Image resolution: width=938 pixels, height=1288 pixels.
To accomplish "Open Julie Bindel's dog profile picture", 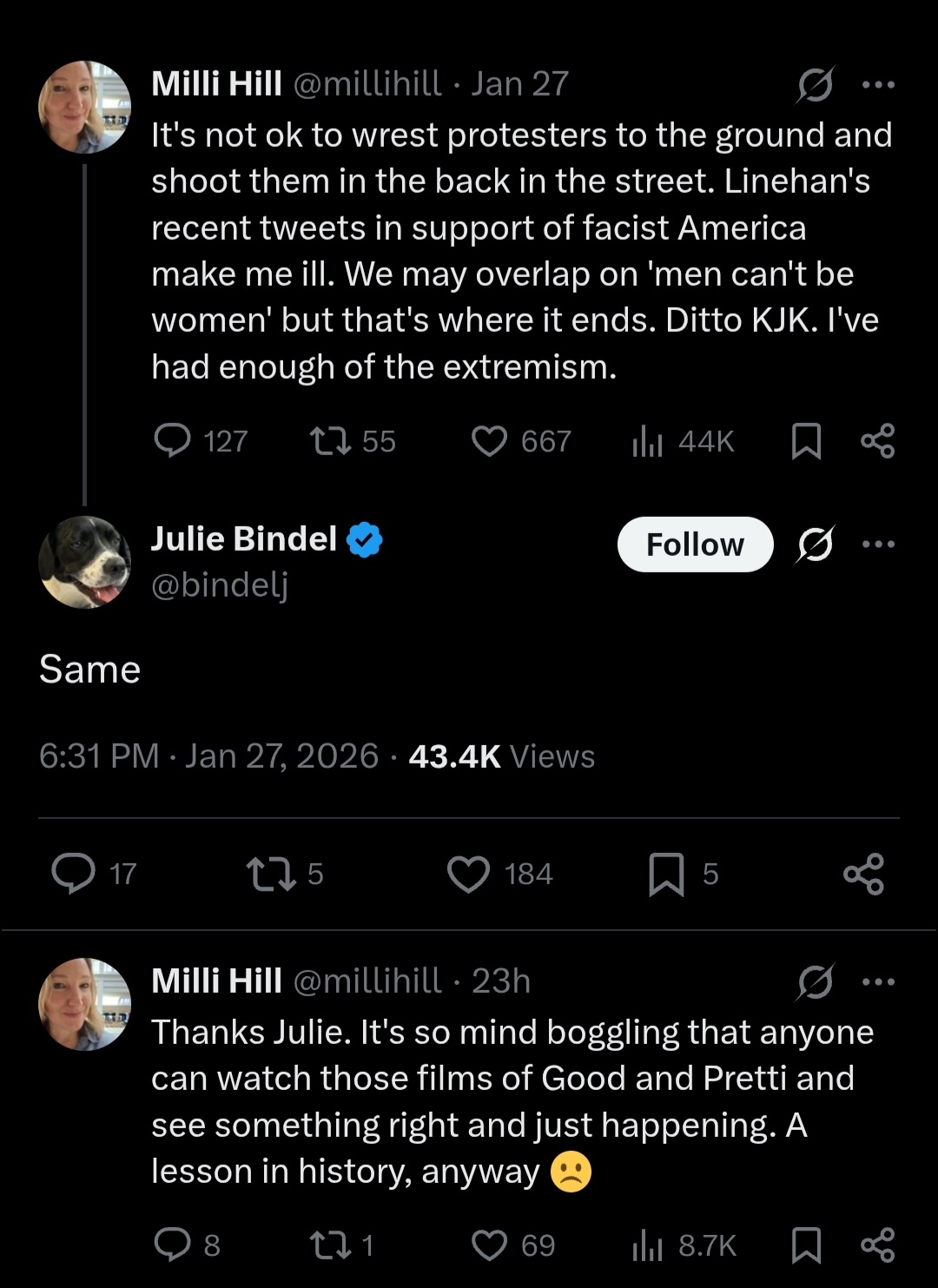I will (x=84, y=562).
